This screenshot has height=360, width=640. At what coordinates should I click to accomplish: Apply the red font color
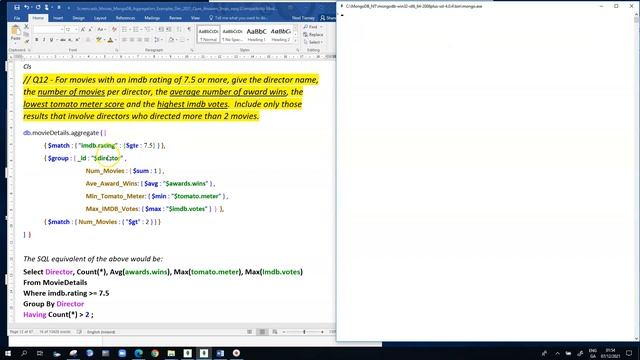(x=110, y=40)
